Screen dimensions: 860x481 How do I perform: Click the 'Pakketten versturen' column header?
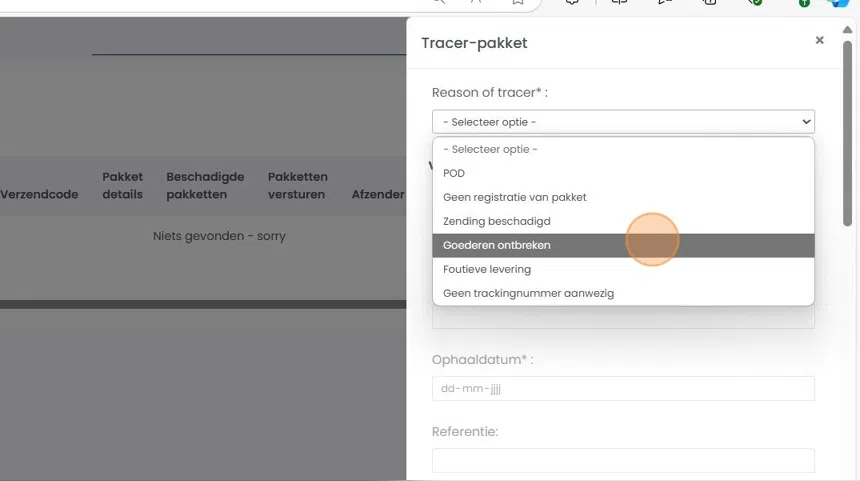pos(297,186)
